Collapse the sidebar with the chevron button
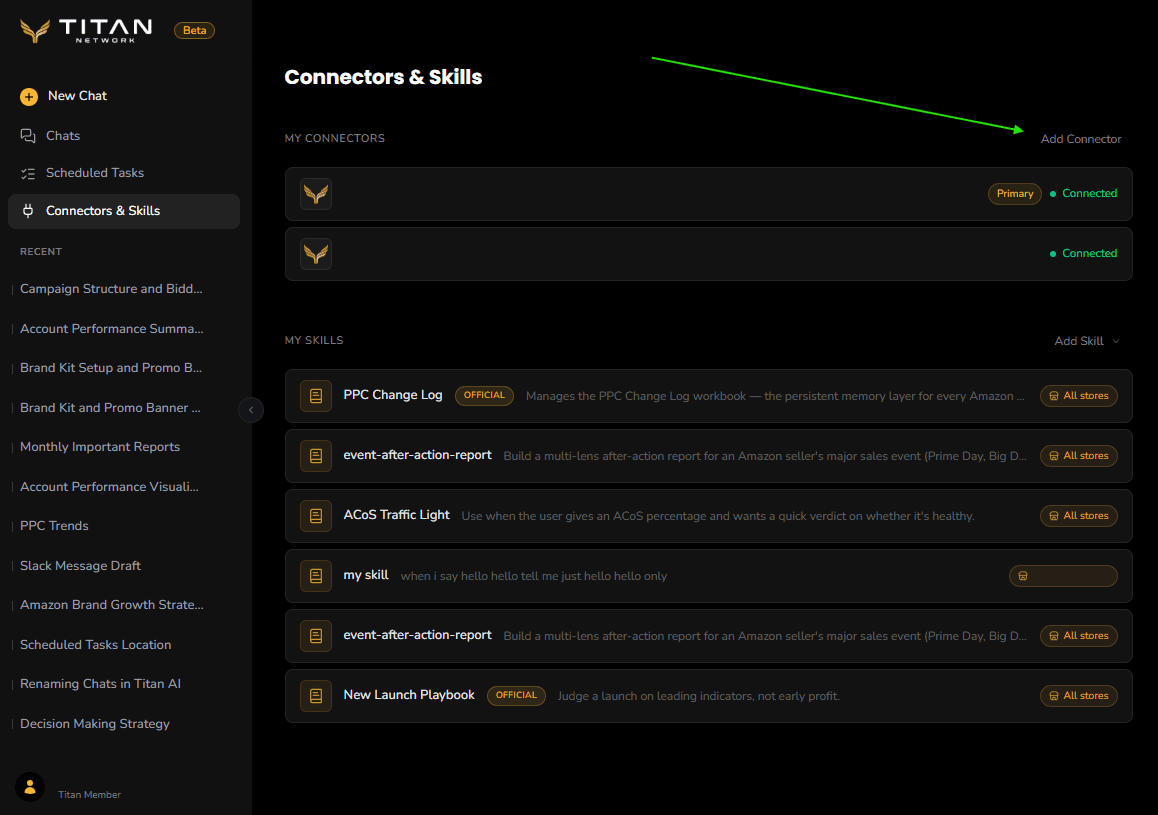1158x815 pixels. (251, 410)
